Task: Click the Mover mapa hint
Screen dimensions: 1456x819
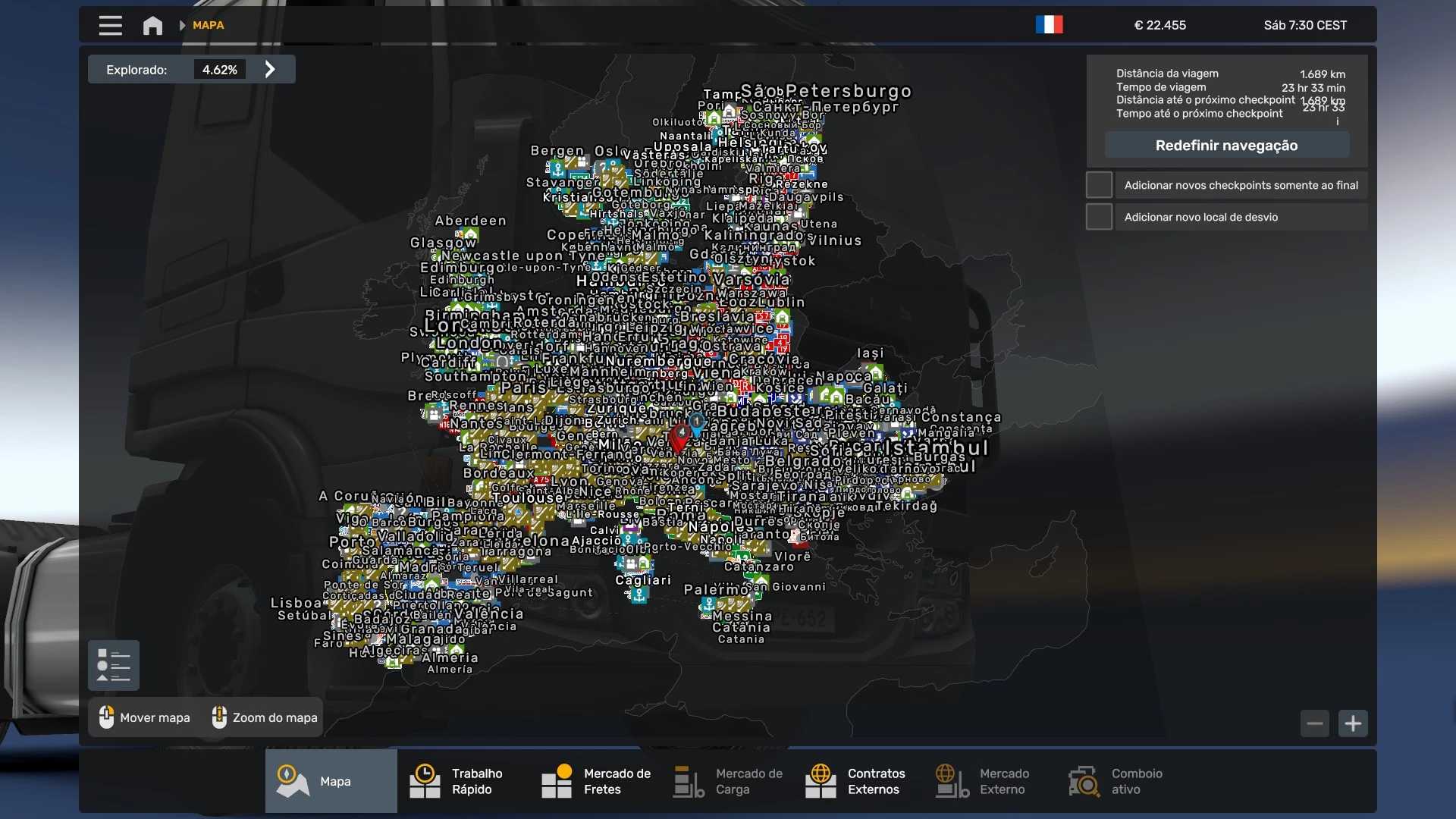Action: click(x=145, y=717)
